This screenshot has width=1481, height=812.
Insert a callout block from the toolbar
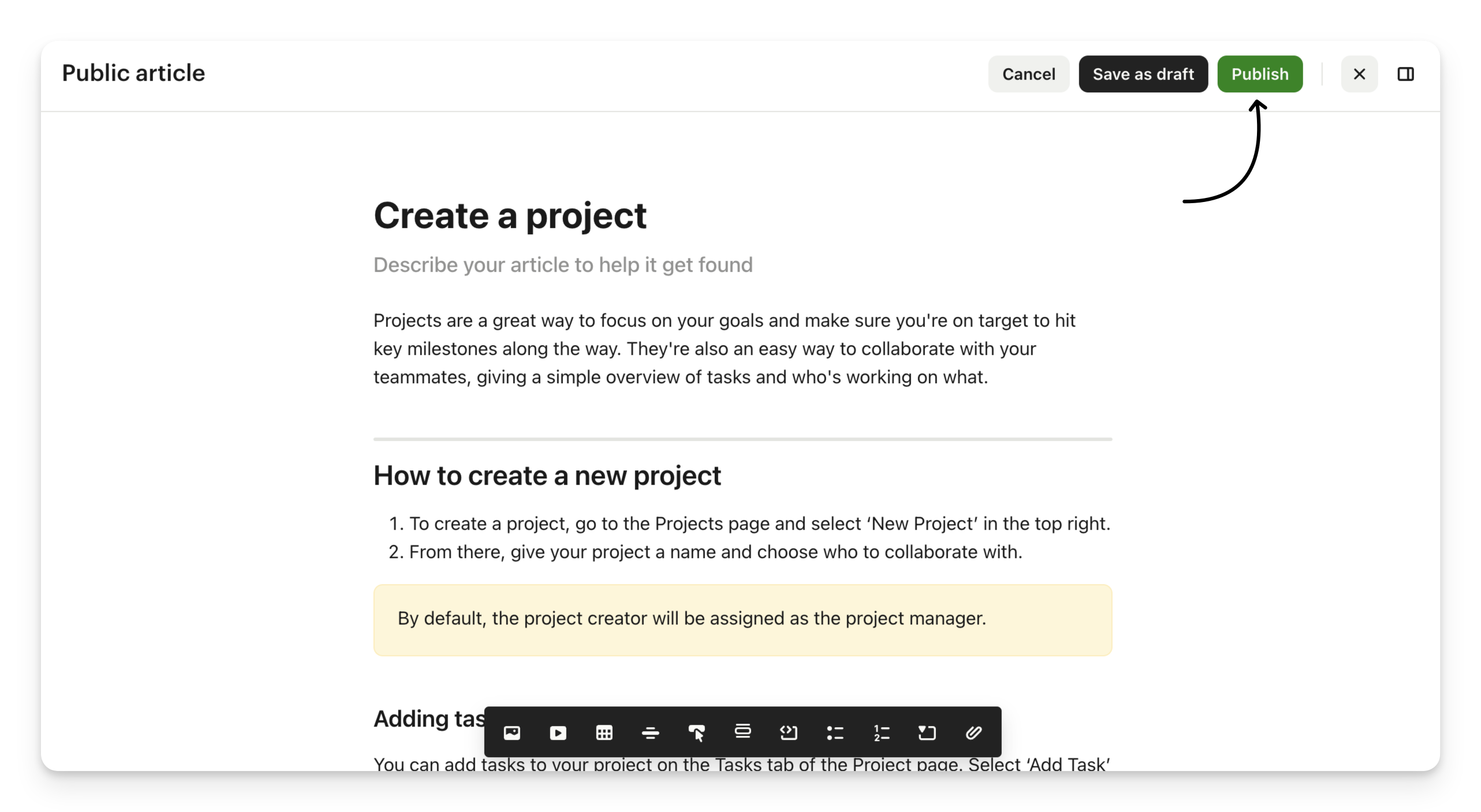743,732
